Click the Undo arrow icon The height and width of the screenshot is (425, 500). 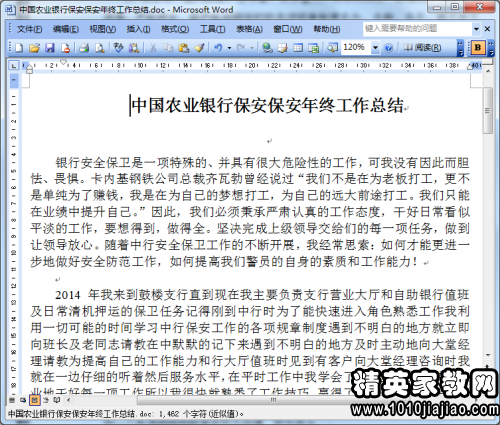tap(218, 48)
